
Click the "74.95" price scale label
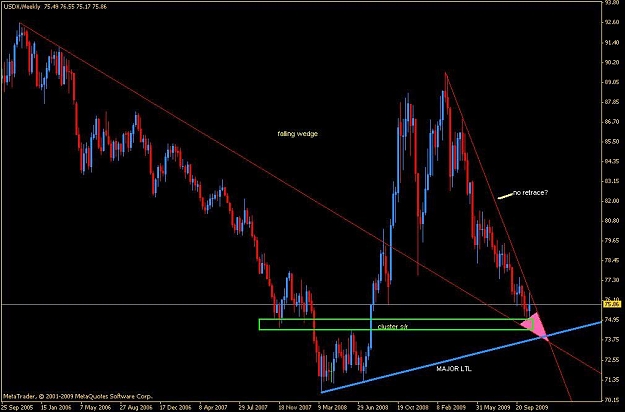pyautogui.click(x=612, y=320)
